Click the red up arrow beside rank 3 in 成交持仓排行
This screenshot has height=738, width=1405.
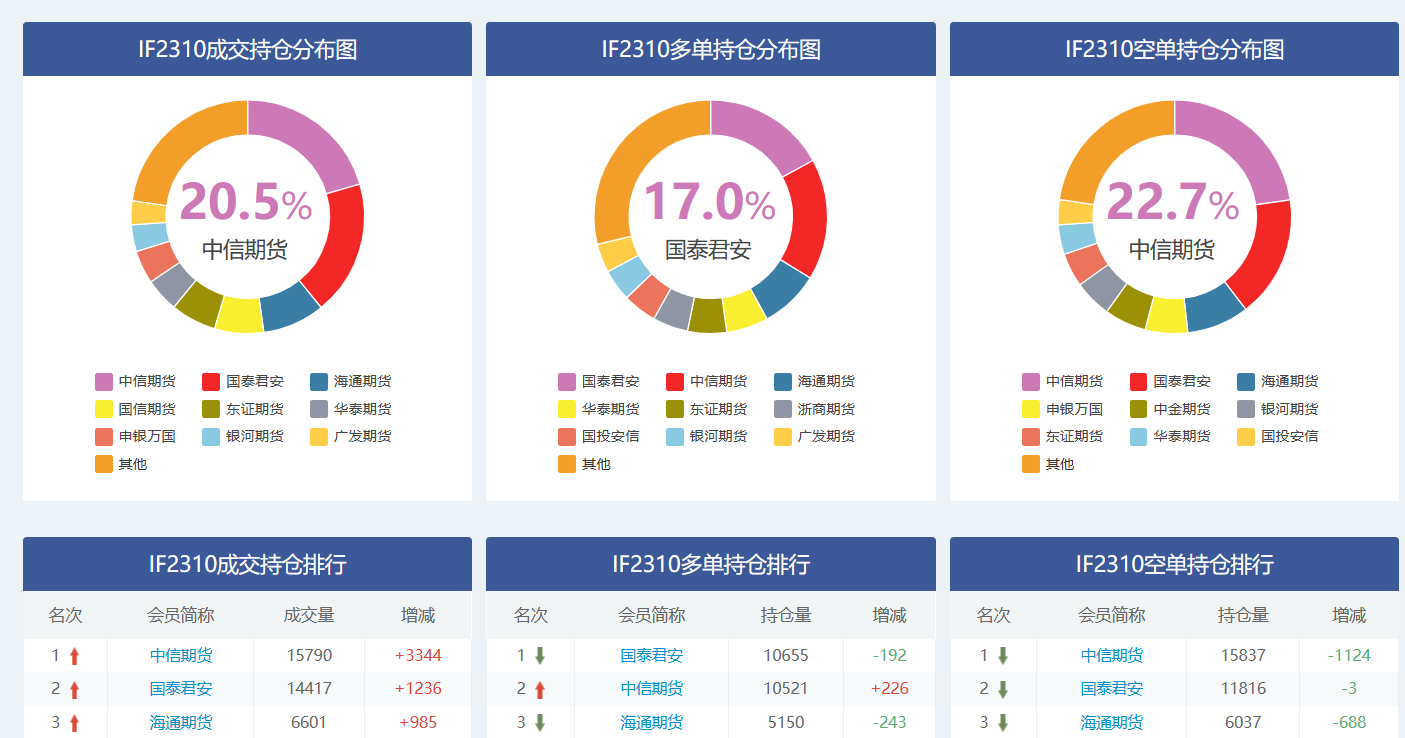coord(74,722)
